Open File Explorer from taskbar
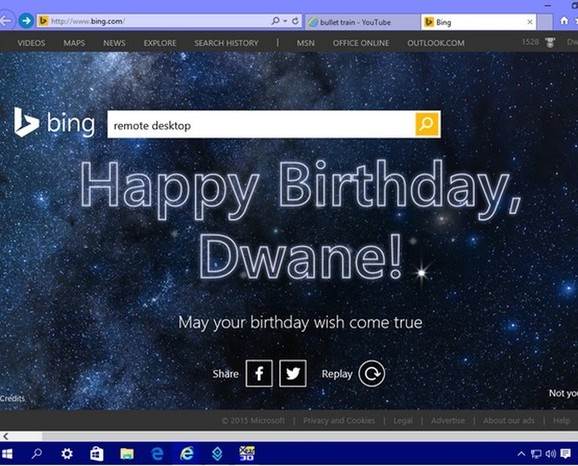The image size is (578, 466). click(x=127, y=454)
